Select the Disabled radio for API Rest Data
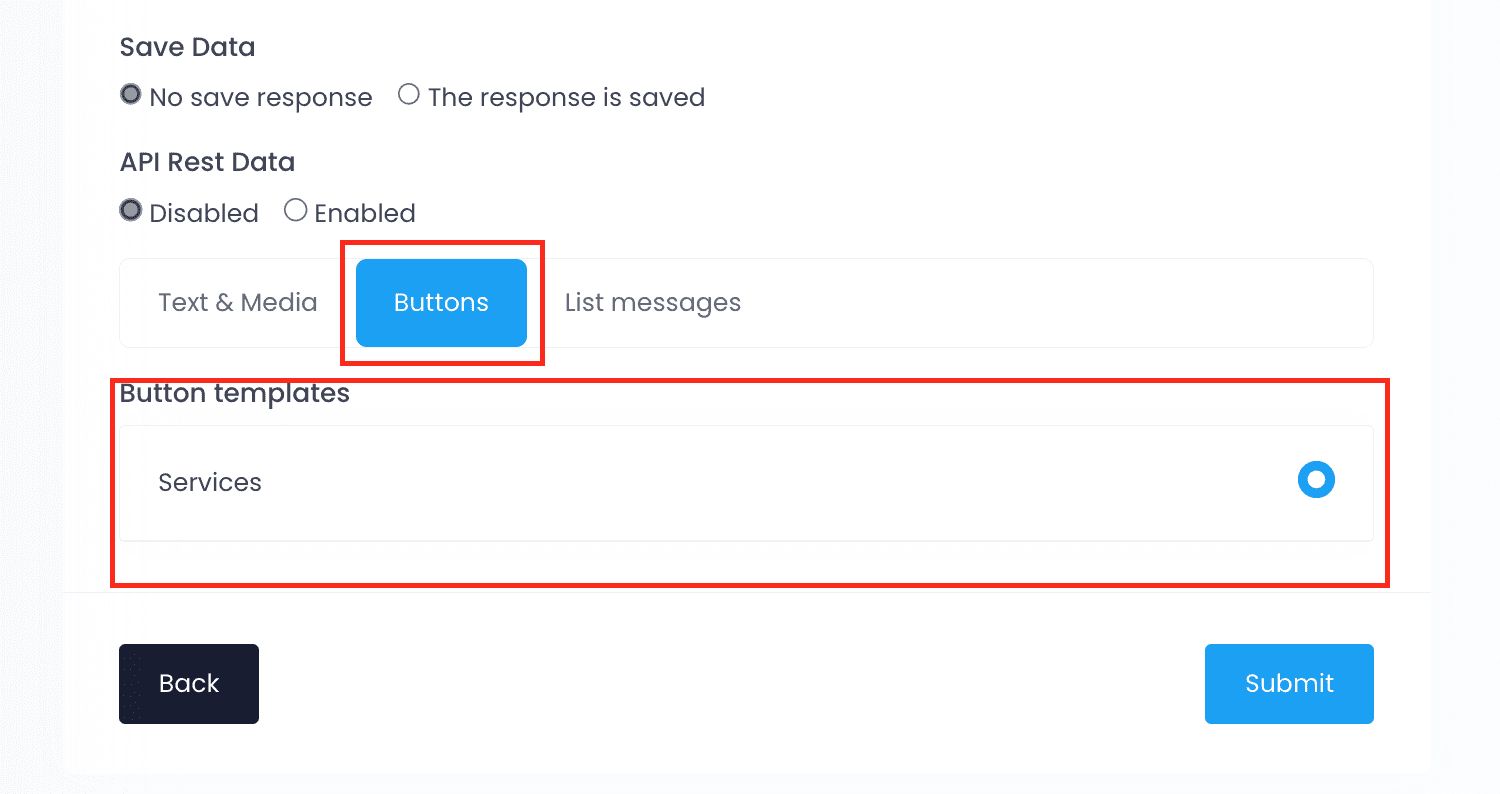The height and width of the screenshot is (794, 1500). pyautogui.click(x=131, y=211)
